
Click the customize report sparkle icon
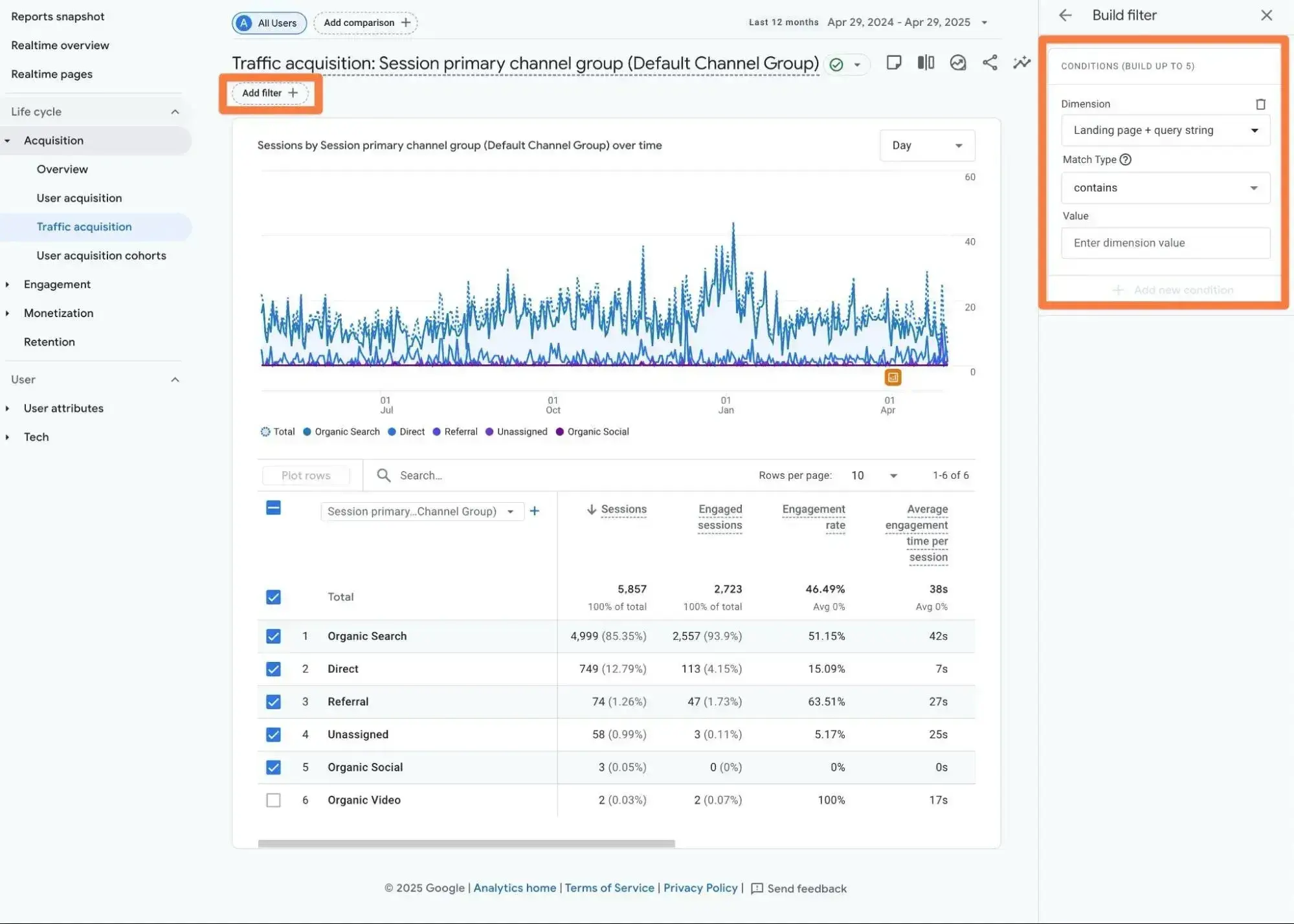click(x=1021, y=63)
